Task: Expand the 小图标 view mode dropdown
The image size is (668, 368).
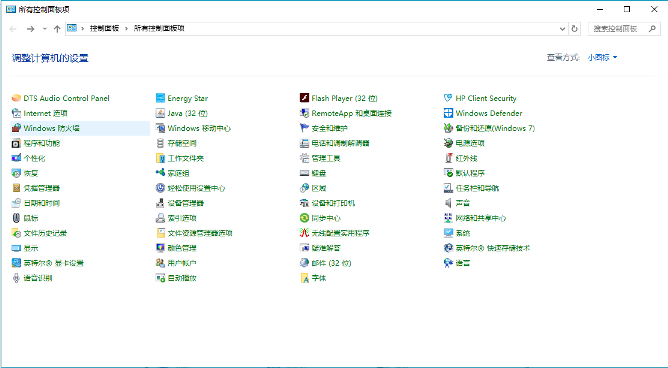Action: (602, 58)
